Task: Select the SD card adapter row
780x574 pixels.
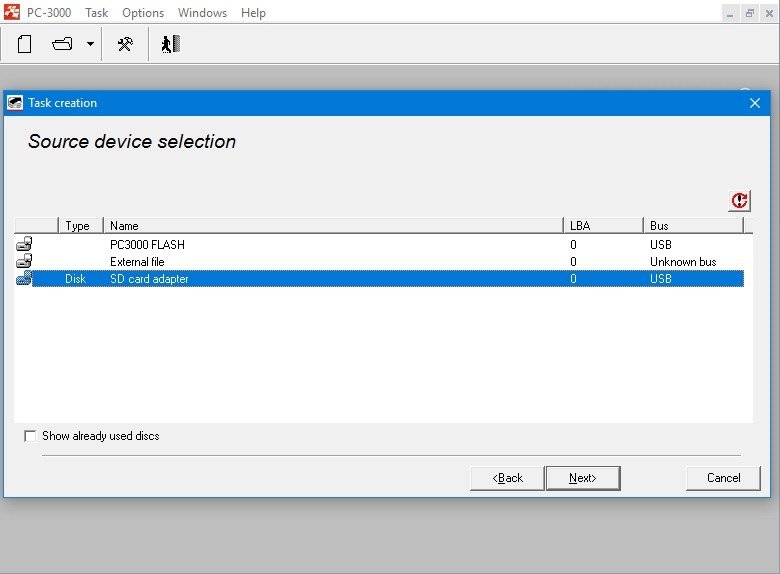Action: [379, 279]
